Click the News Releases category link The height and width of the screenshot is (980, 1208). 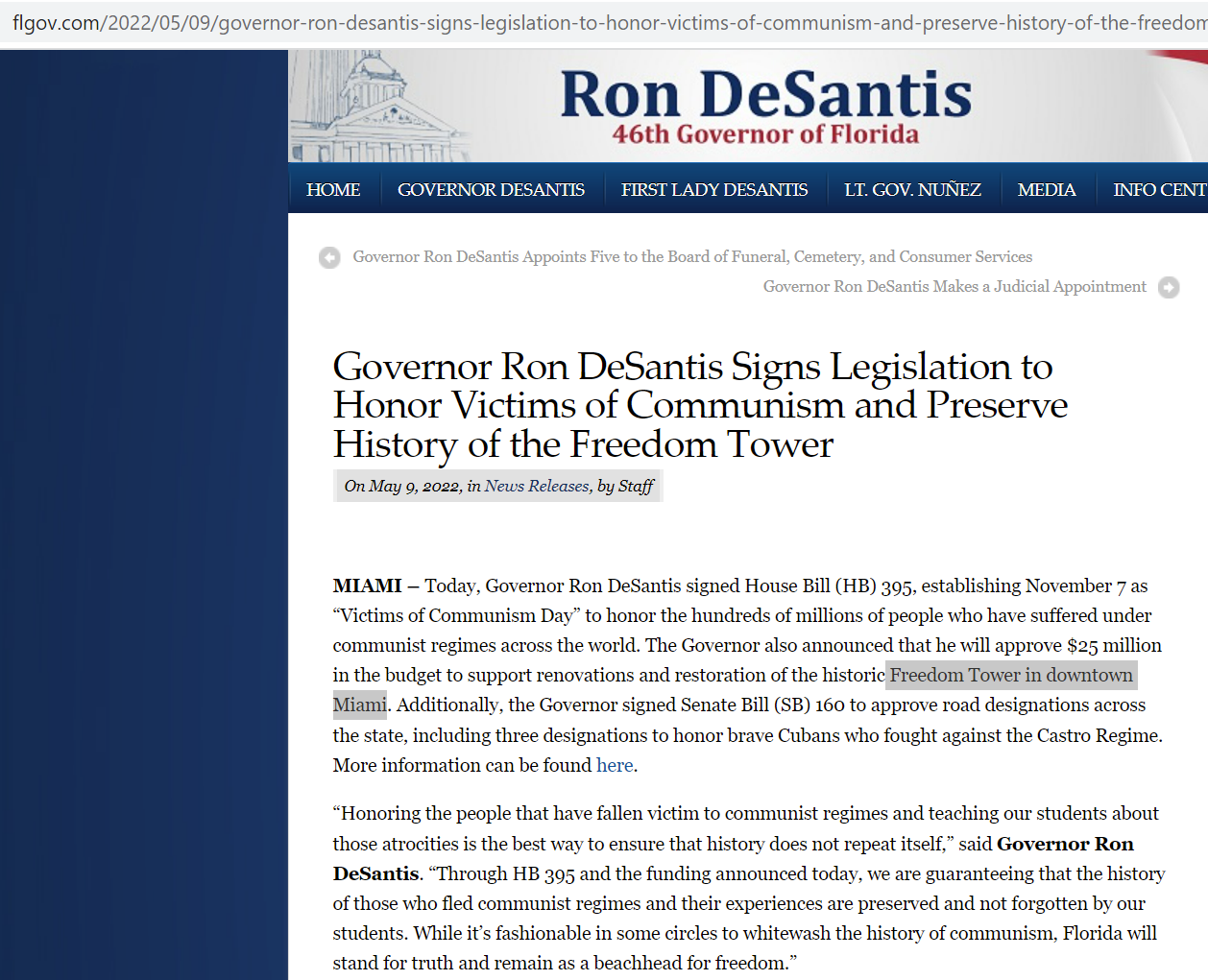pos(537,487)
